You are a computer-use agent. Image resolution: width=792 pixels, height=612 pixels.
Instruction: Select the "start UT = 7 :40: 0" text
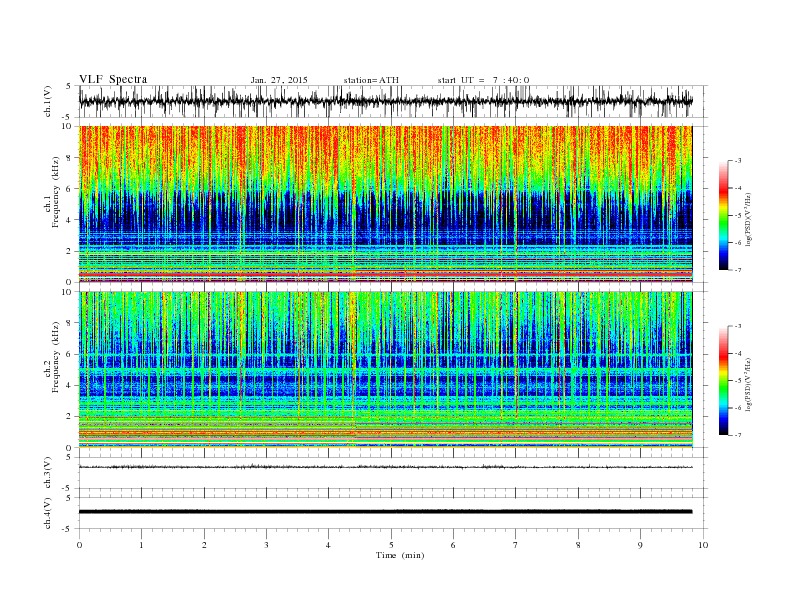click(x=483, y=80)
